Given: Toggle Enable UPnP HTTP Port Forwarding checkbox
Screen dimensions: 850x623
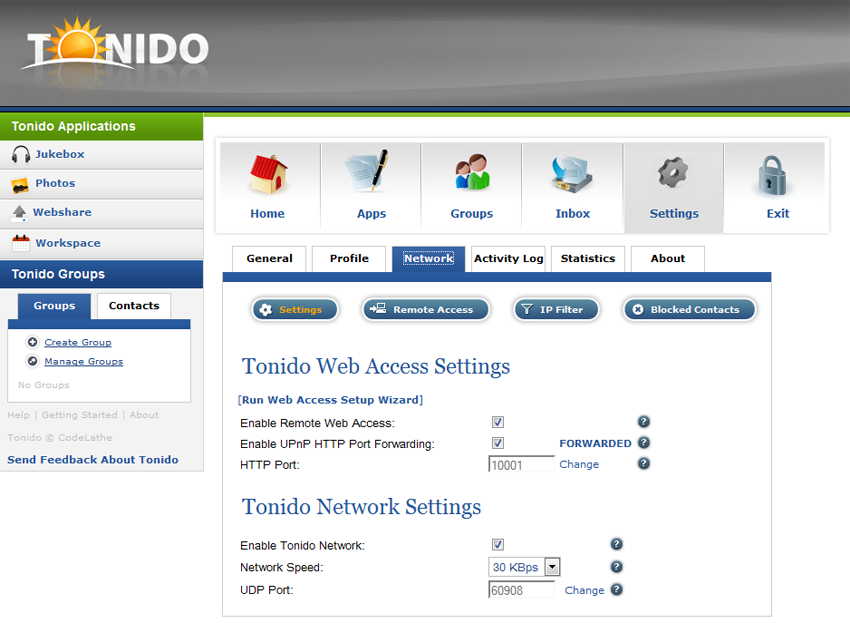Looking at the screenshot, I should 498,443.
